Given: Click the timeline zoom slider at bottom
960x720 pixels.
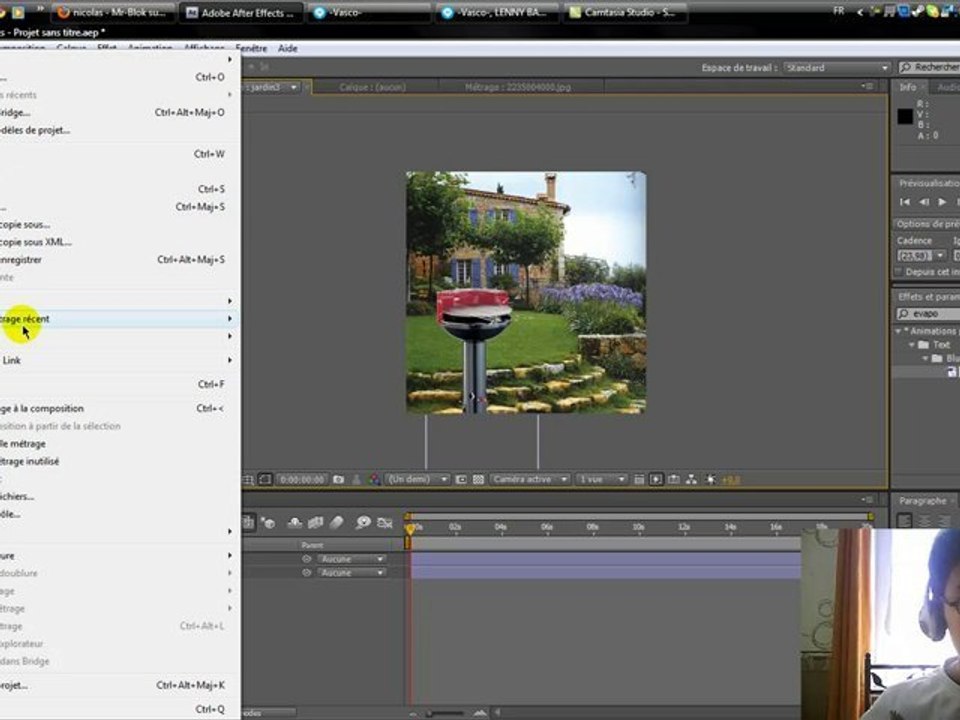Looking at the screenshot, I should 445,713.
